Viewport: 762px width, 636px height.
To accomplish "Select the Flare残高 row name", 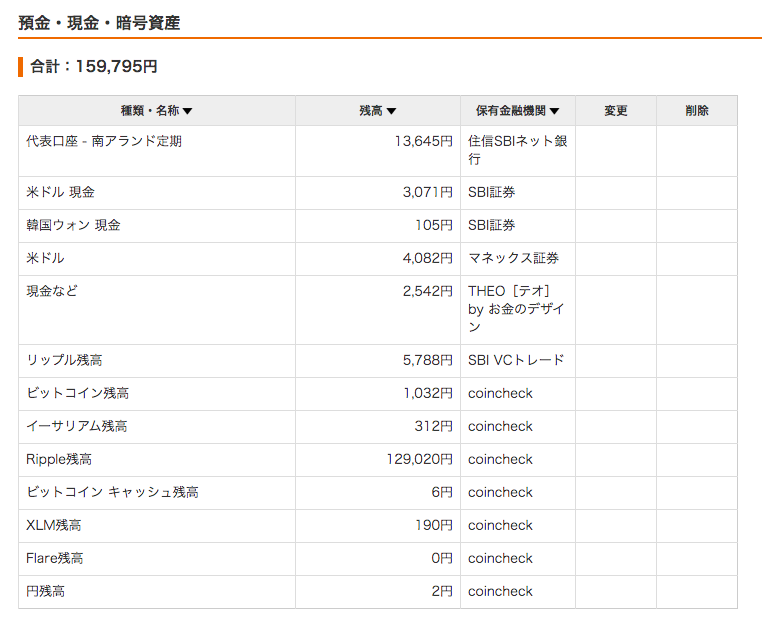I will [54, 559].
